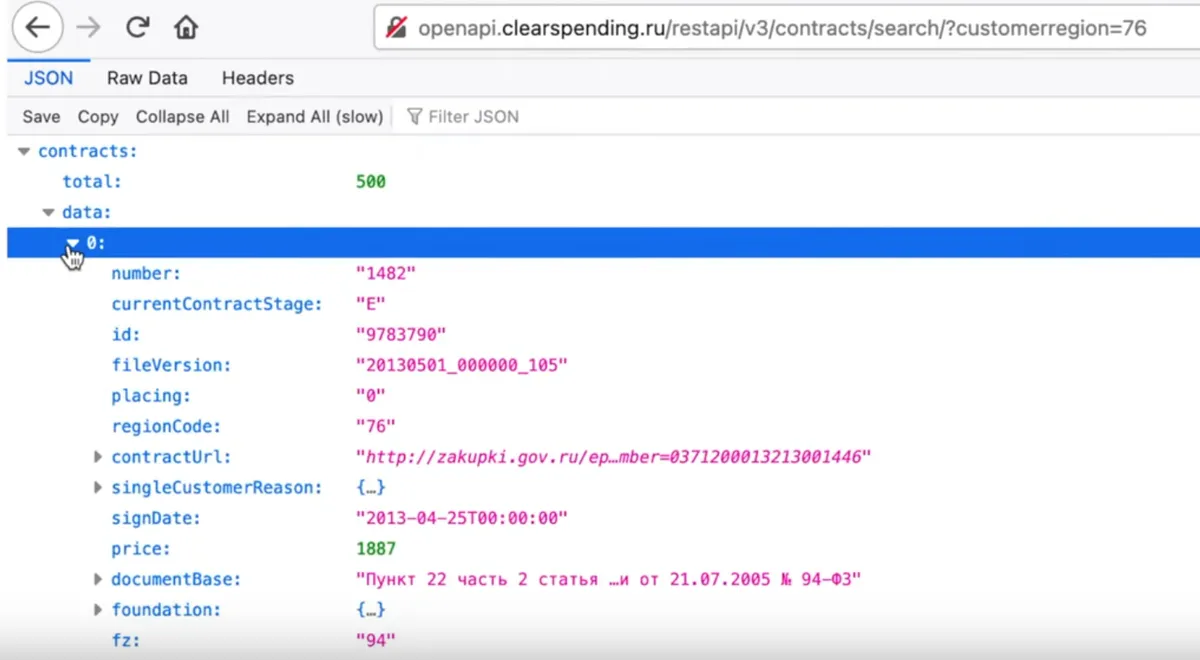This screenshot has height=660, width=1200.
Task: Collapse the contracts root node
Action: (x=24, y=152)
